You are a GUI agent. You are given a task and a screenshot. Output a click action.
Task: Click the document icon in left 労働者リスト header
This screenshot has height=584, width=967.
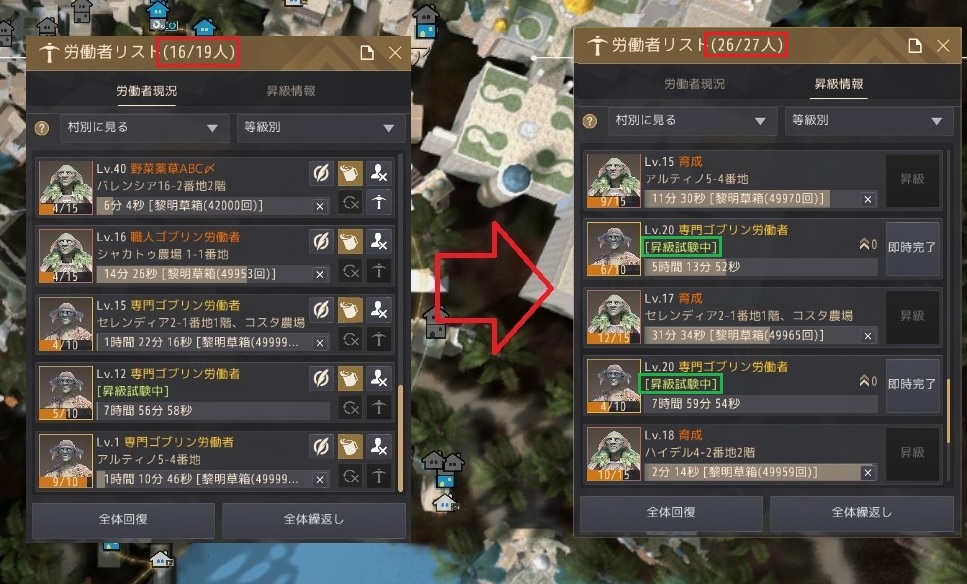click(367, 53)
